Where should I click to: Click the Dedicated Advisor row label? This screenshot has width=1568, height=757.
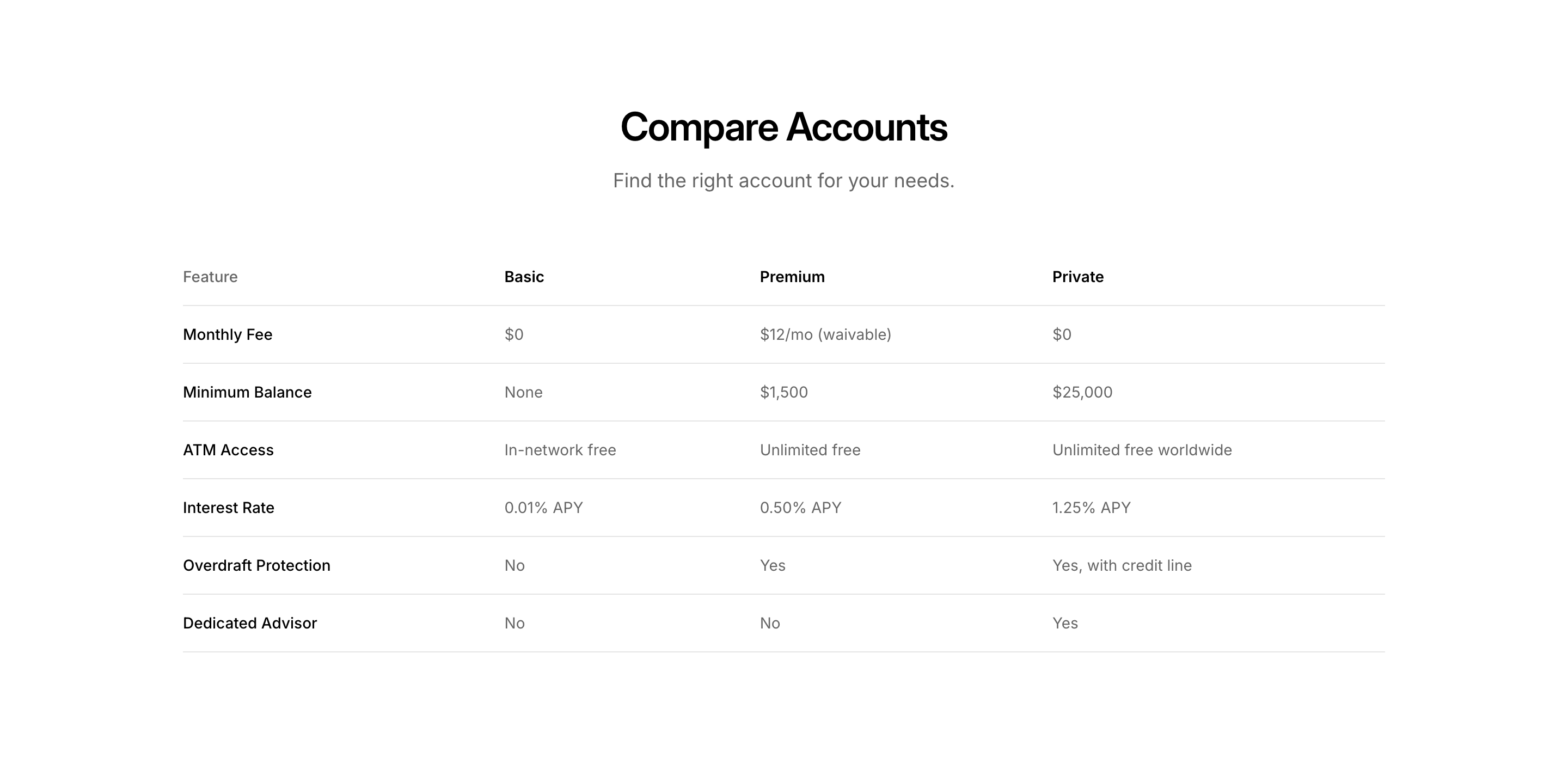point(249,623)
